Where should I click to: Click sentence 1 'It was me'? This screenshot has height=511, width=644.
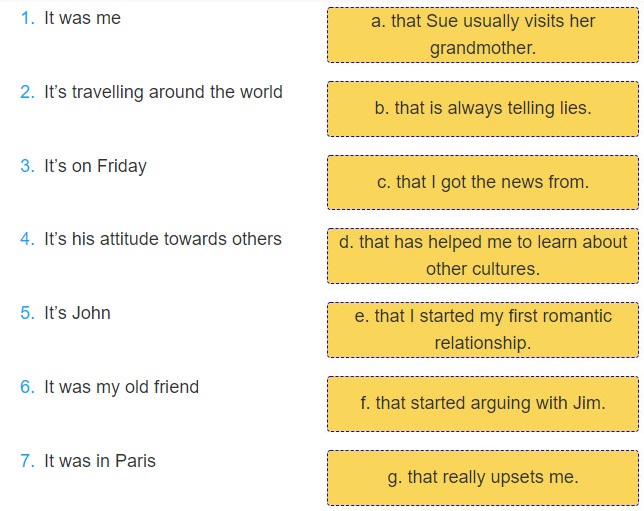click(83, 18)
